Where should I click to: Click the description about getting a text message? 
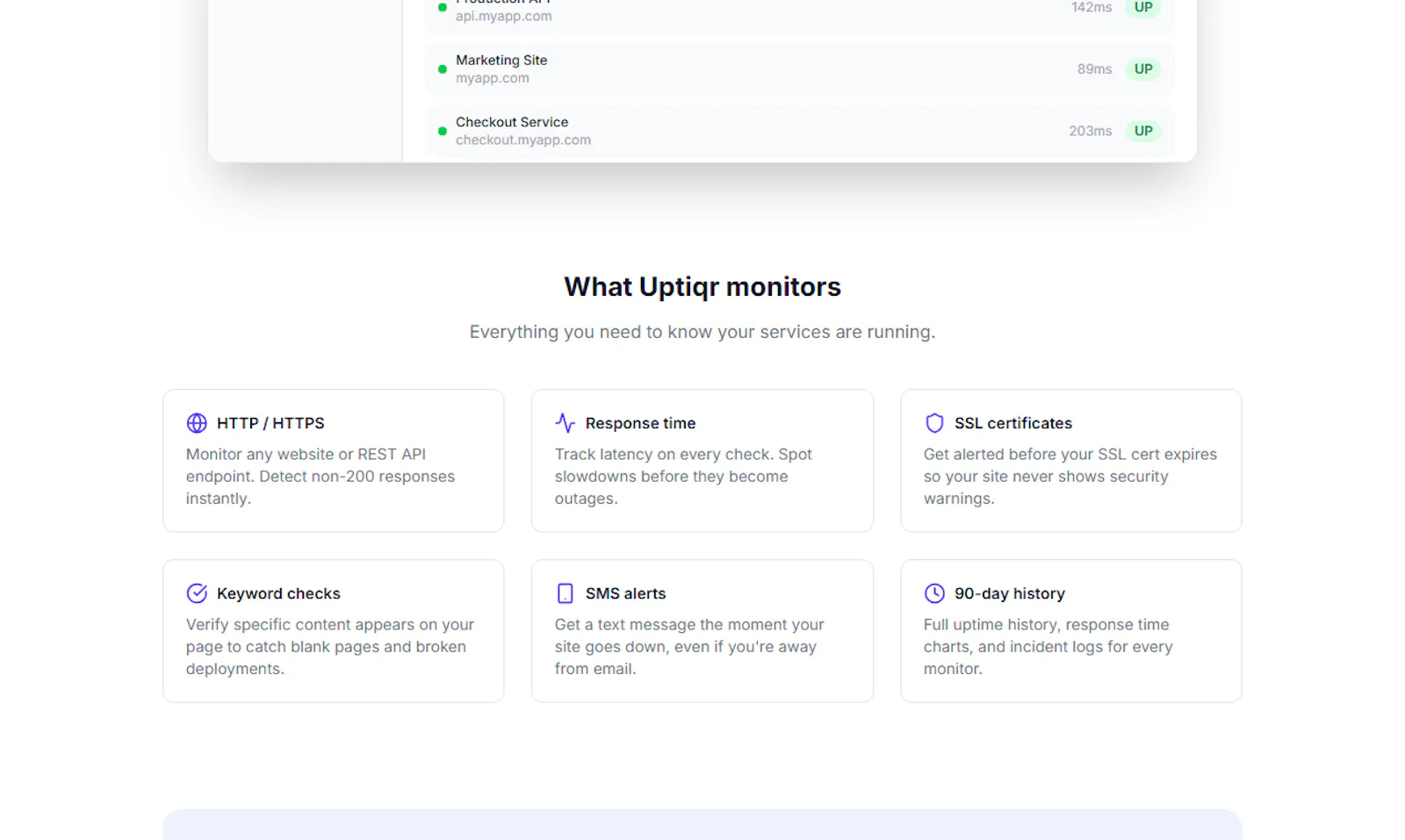(689, 647)
